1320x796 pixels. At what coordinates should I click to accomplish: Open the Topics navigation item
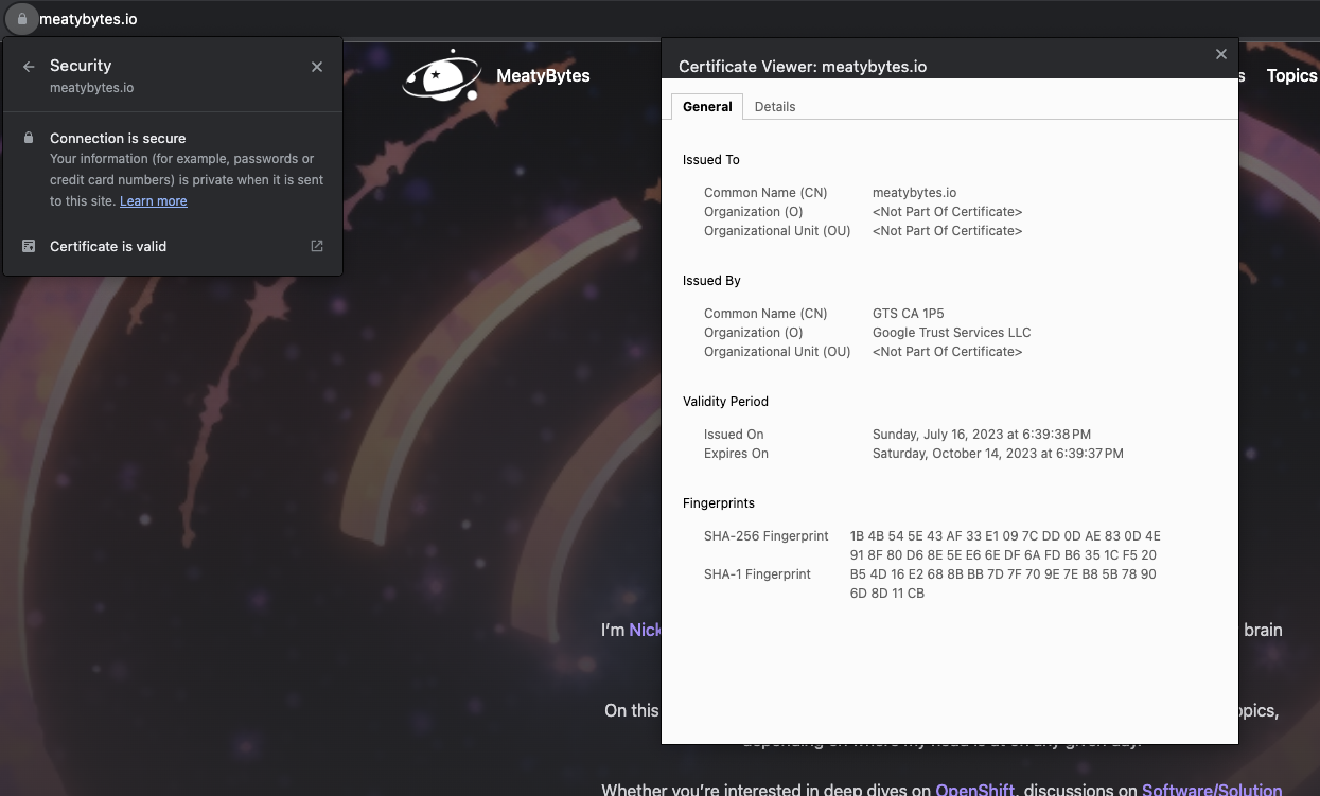pos(1291,75)
